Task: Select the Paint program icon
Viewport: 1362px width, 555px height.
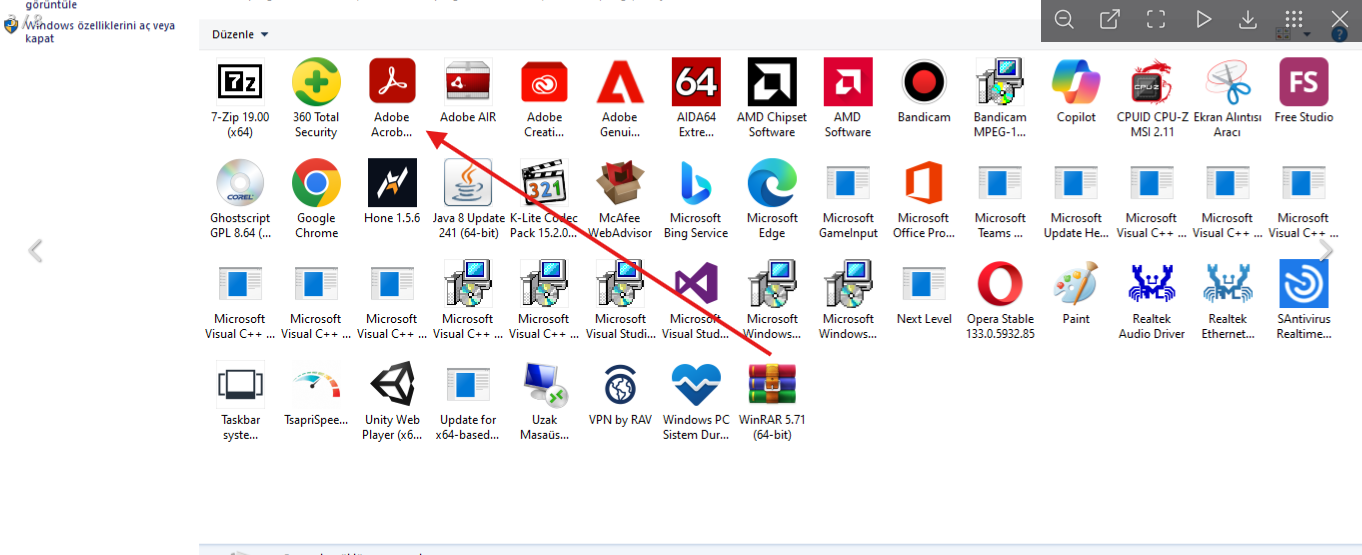Action: pyautogui.click(x=1076, y=284)
